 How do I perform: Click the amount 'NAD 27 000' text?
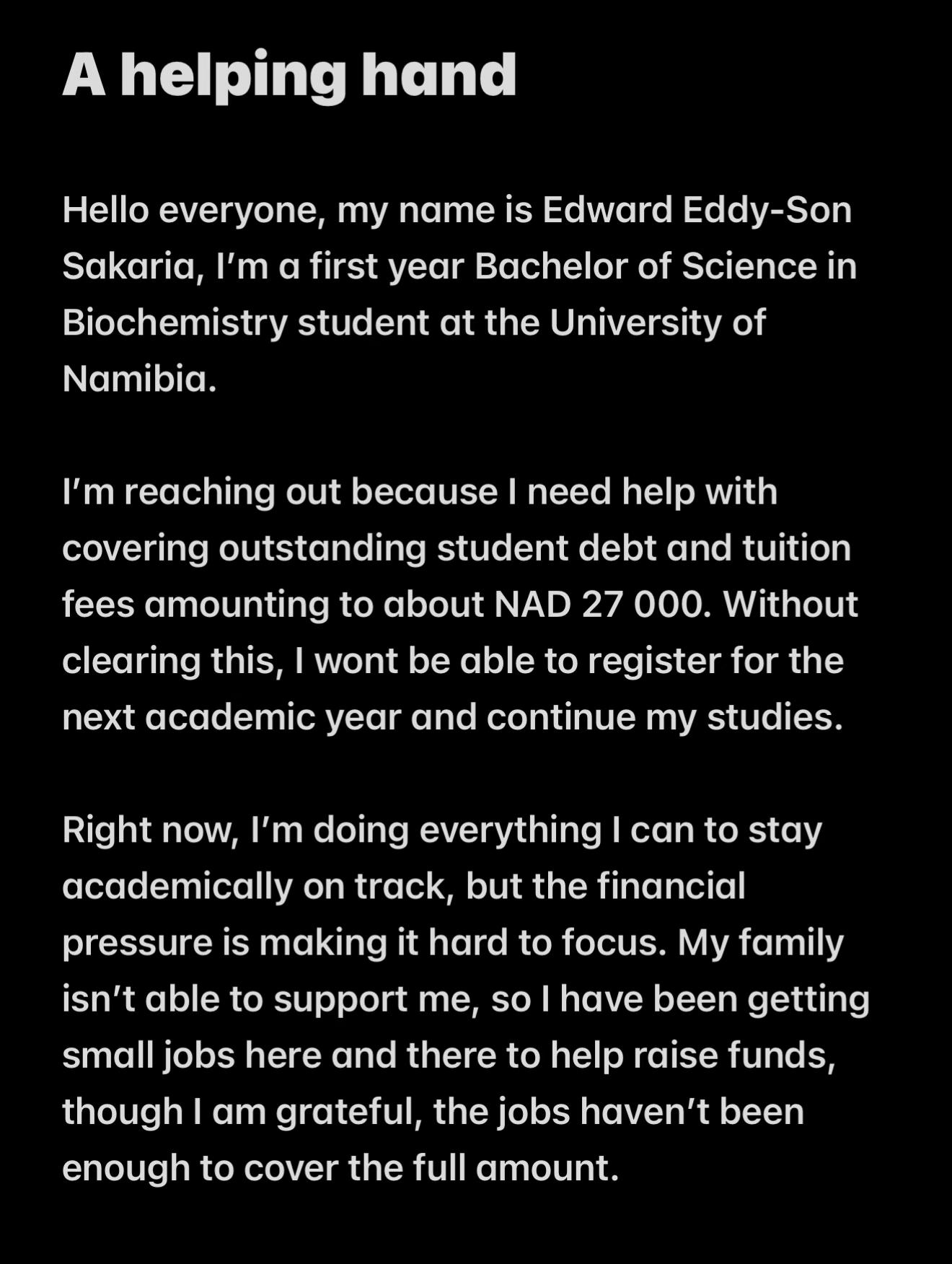click(598, 605)
